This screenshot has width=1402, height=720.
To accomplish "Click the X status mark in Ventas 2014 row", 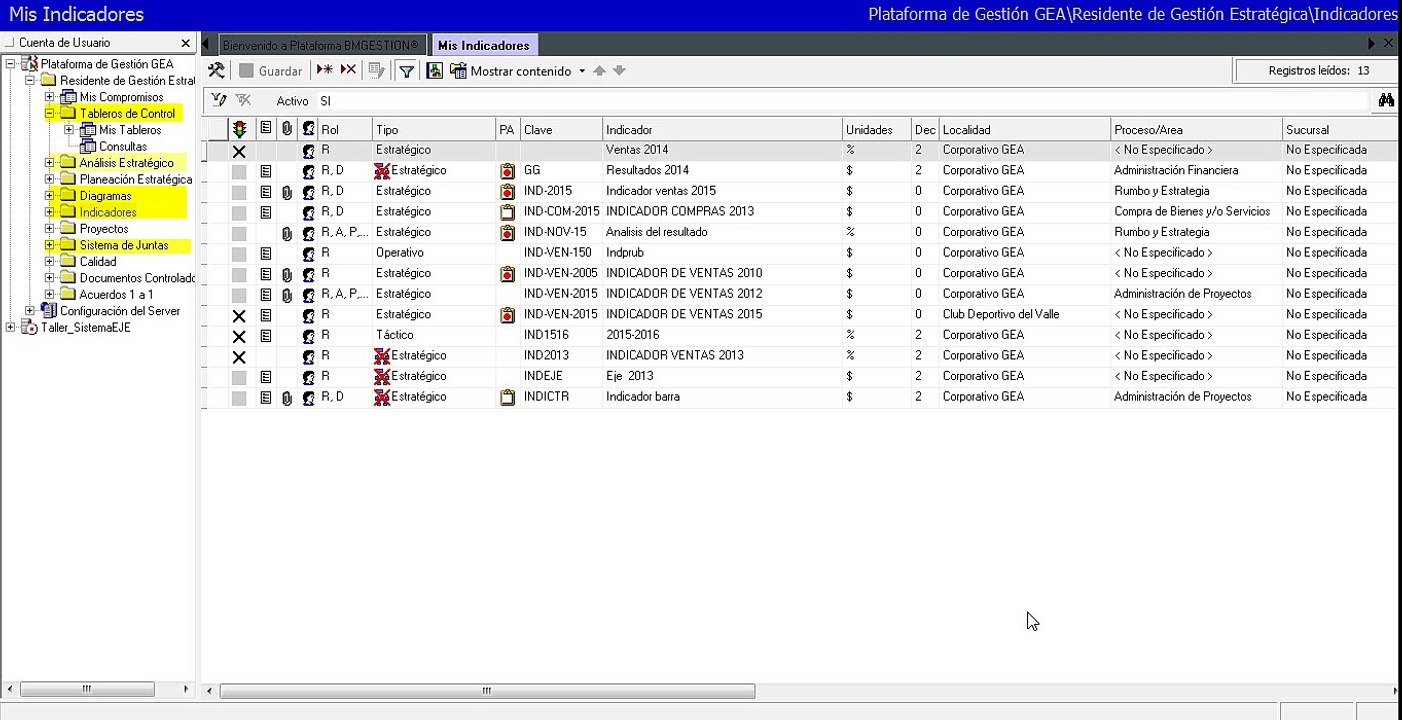I will [239, 151].
